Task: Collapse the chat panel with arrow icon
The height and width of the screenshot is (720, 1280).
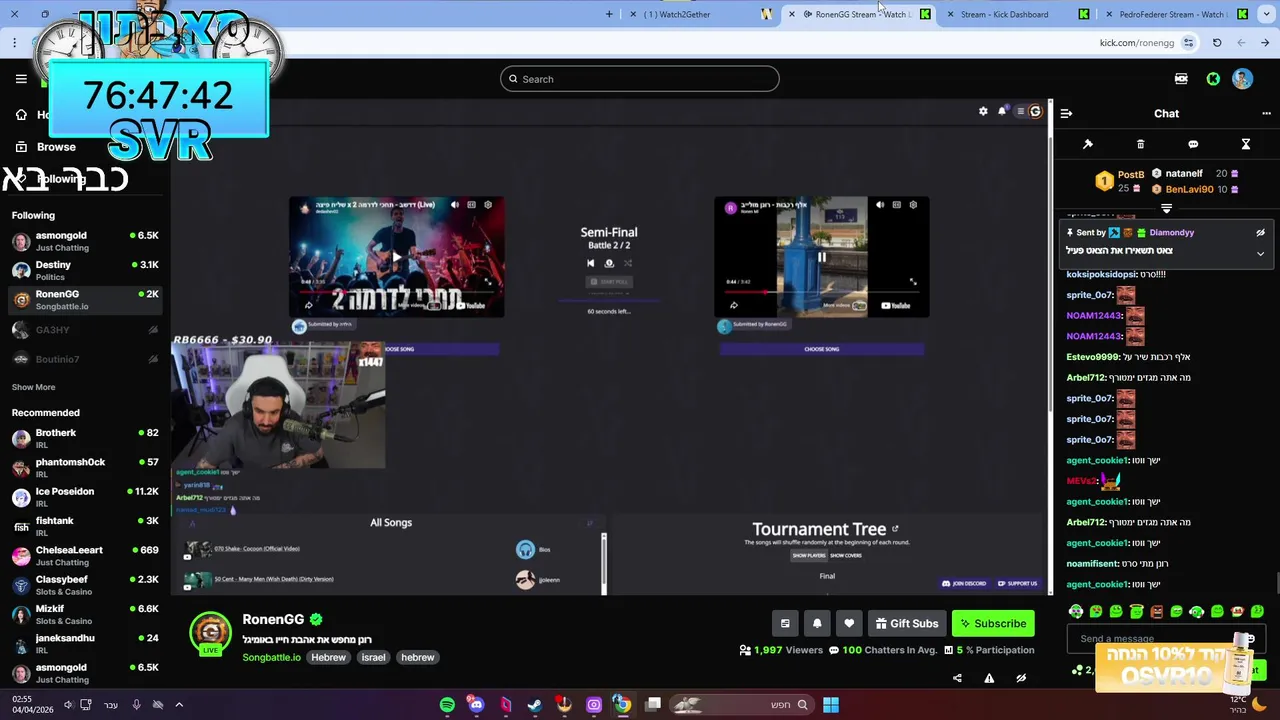Action: (1066, 113)
